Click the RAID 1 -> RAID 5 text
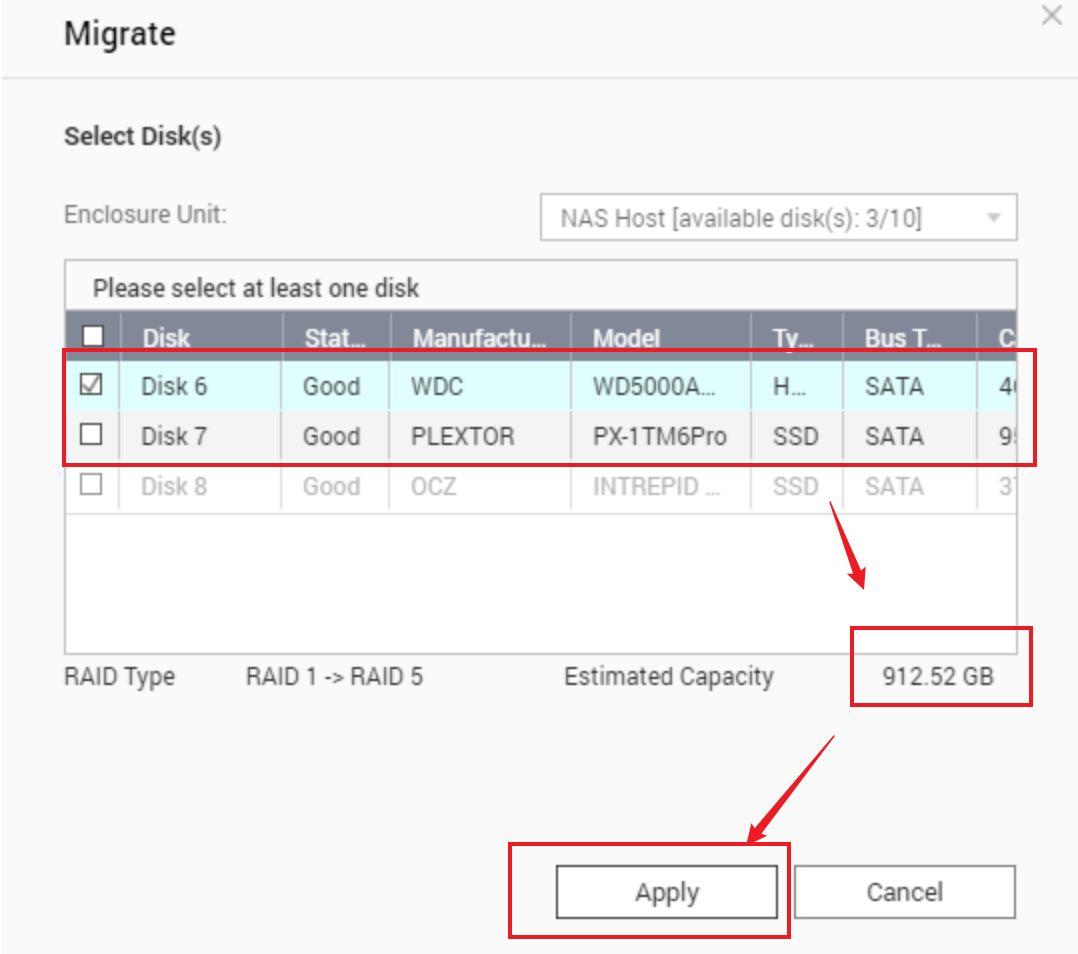This screenshot has width=1078, height=954. [x=334, y=676]
